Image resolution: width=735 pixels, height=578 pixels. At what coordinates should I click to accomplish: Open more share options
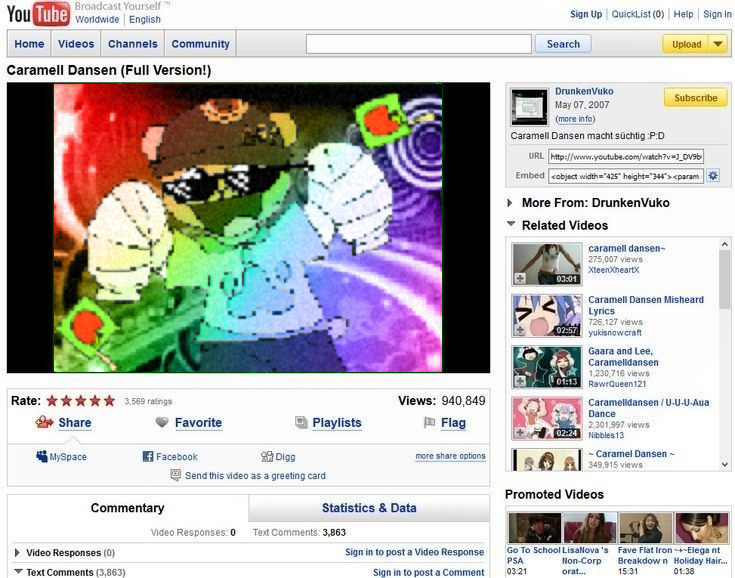(x=450, y=456)
